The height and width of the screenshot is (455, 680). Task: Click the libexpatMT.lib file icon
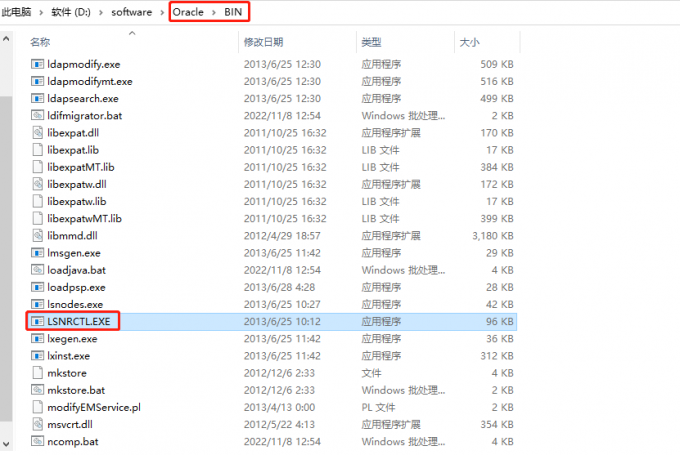37,167
